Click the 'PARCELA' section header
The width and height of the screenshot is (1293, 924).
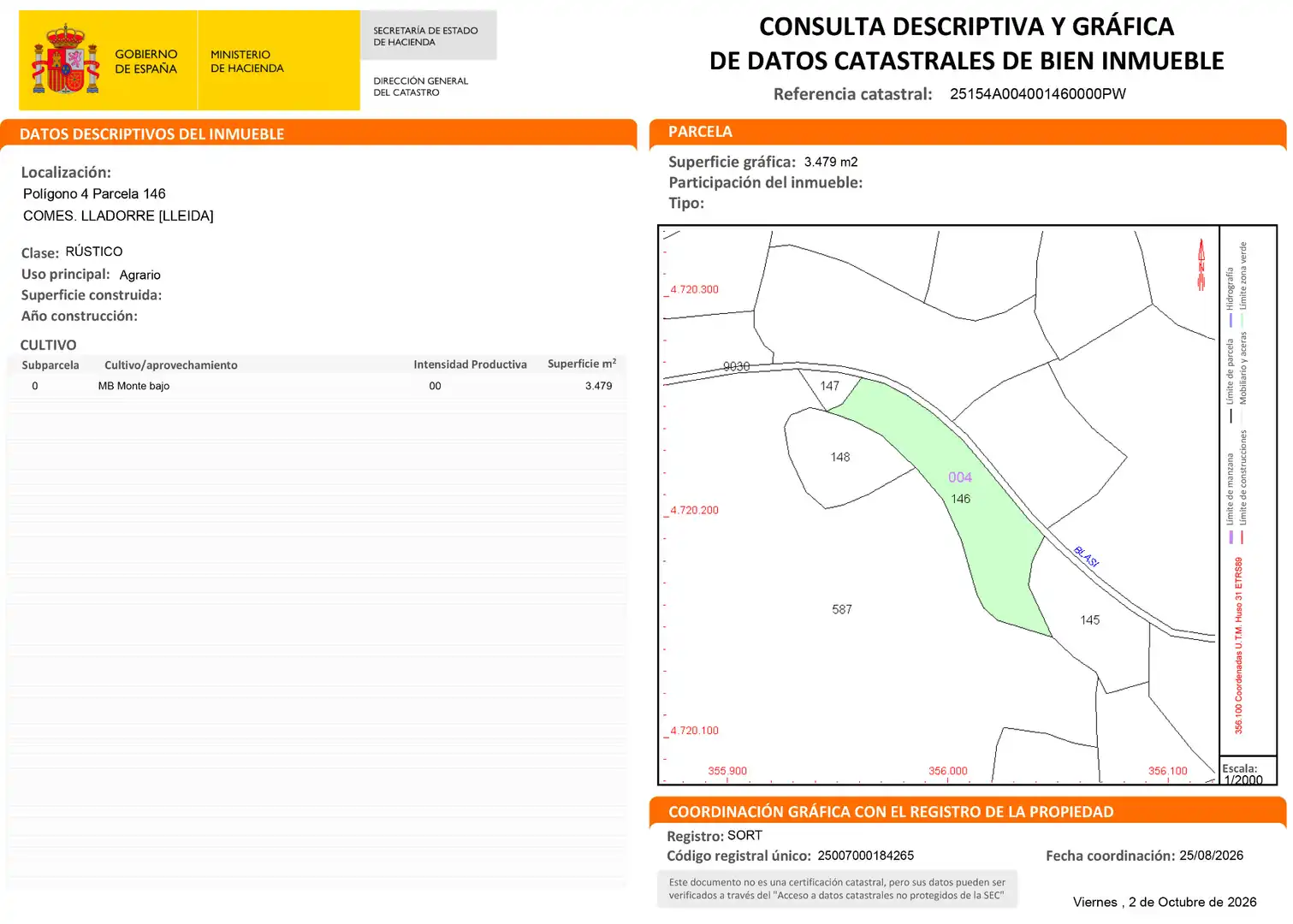click(x=700, y=132)
